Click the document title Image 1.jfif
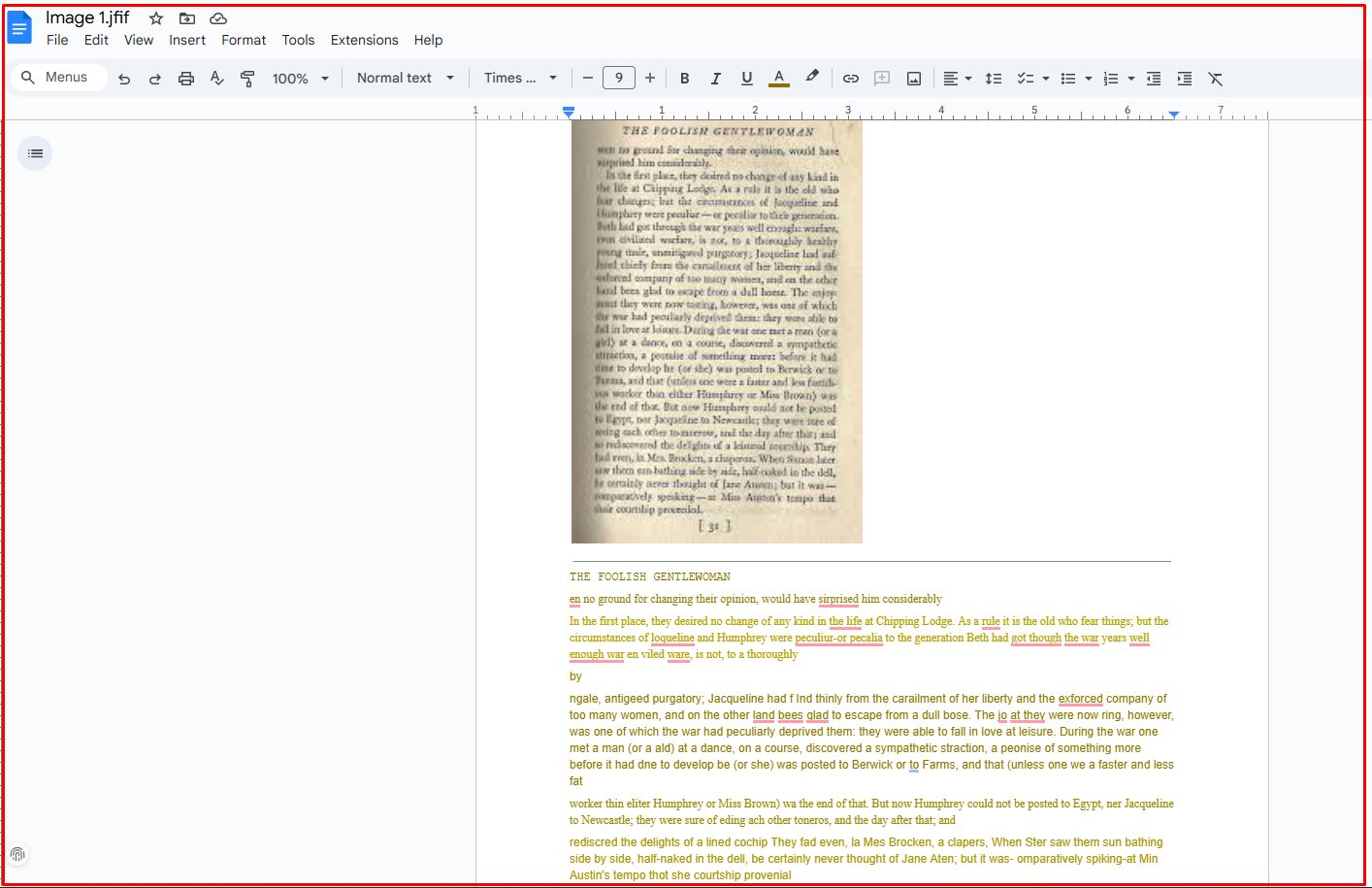This screenshot has height=888, width=1372. pyautogui.click(x=87, y=17)
